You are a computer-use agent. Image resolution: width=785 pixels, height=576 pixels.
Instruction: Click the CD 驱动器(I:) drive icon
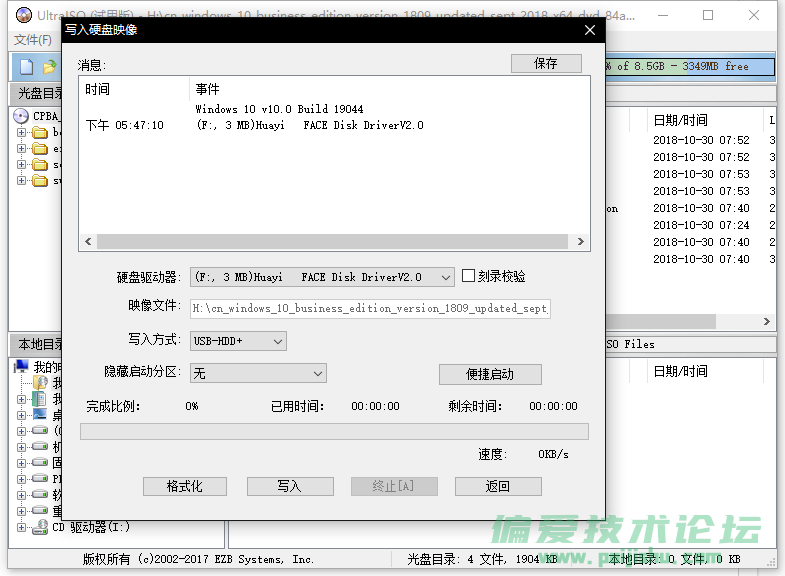point(40,527)
